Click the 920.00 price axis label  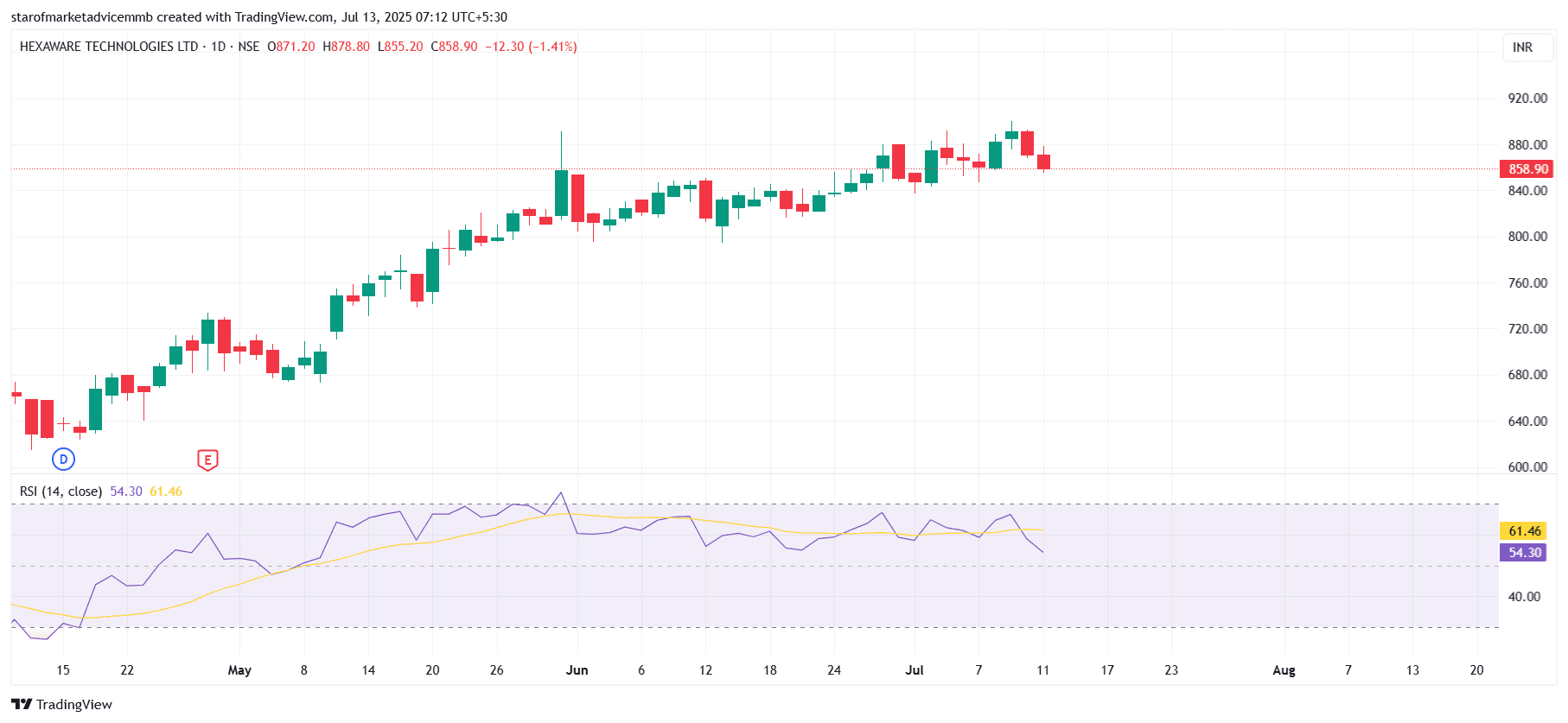click(1527, 98)
